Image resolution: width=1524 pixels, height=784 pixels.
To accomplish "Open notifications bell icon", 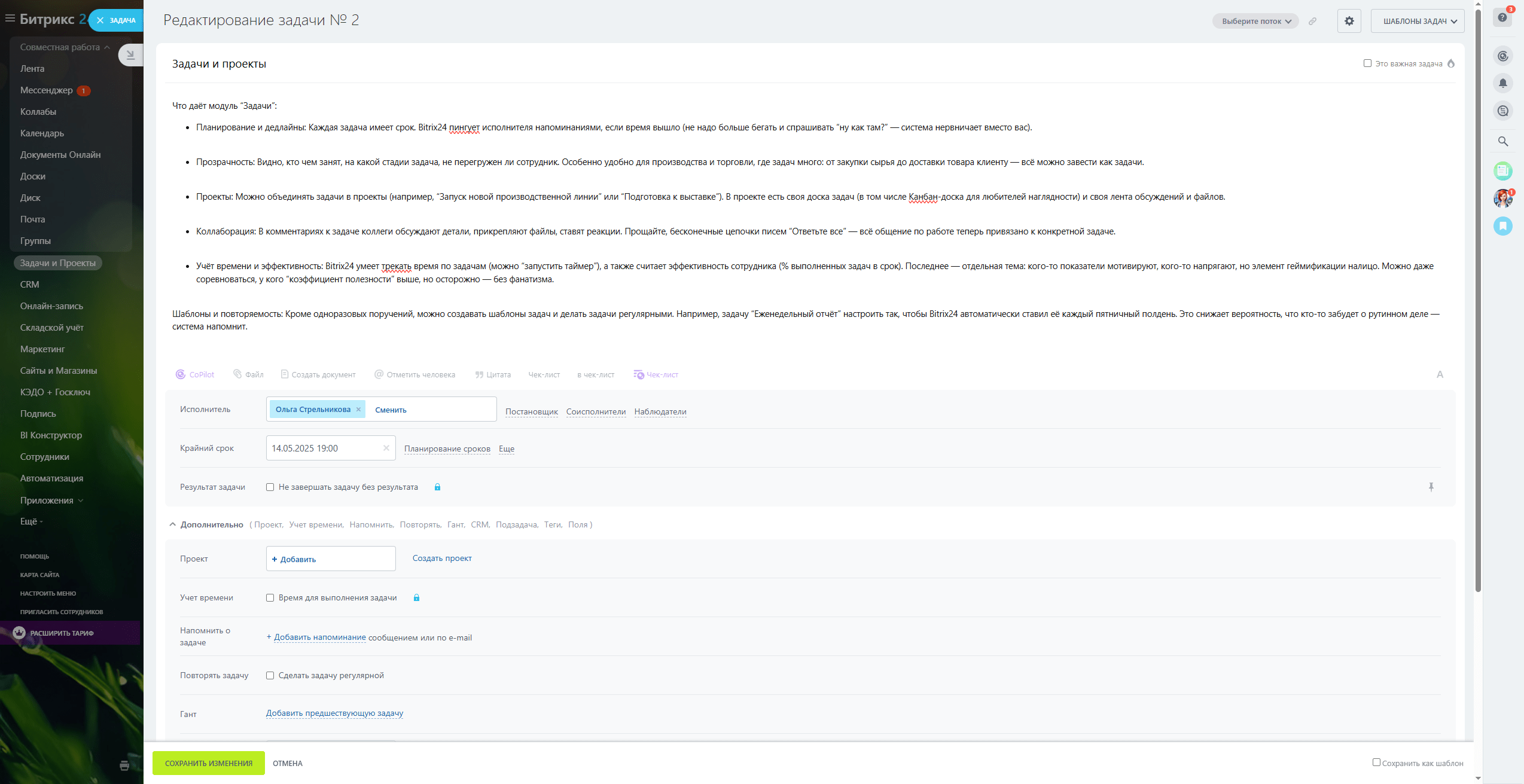I will pyautogui.click(x=1503, y=83).
